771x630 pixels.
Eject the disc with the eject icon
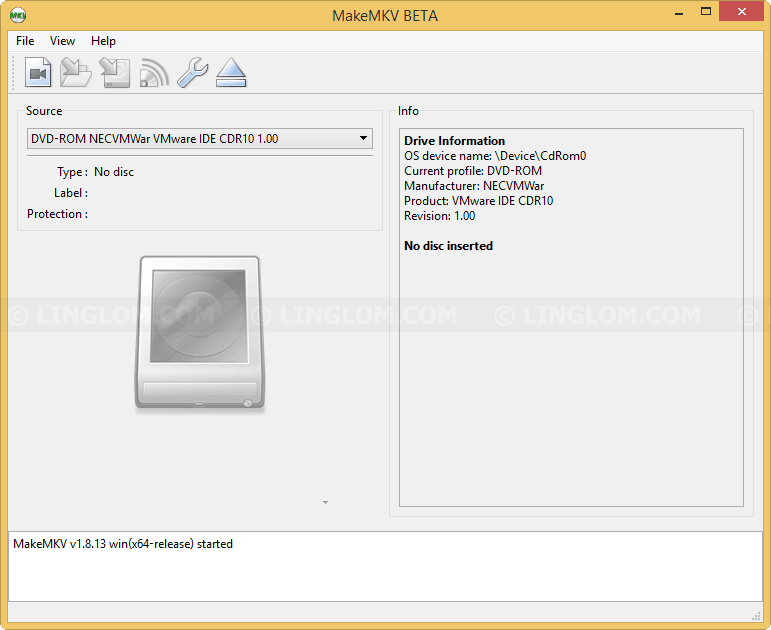pyautogui.click(x=231, y=72)
